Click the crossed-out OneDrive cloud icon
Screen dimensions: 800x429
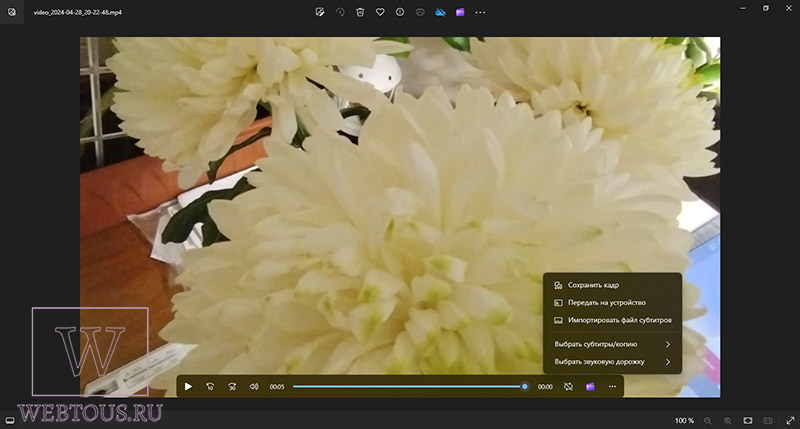440,12
